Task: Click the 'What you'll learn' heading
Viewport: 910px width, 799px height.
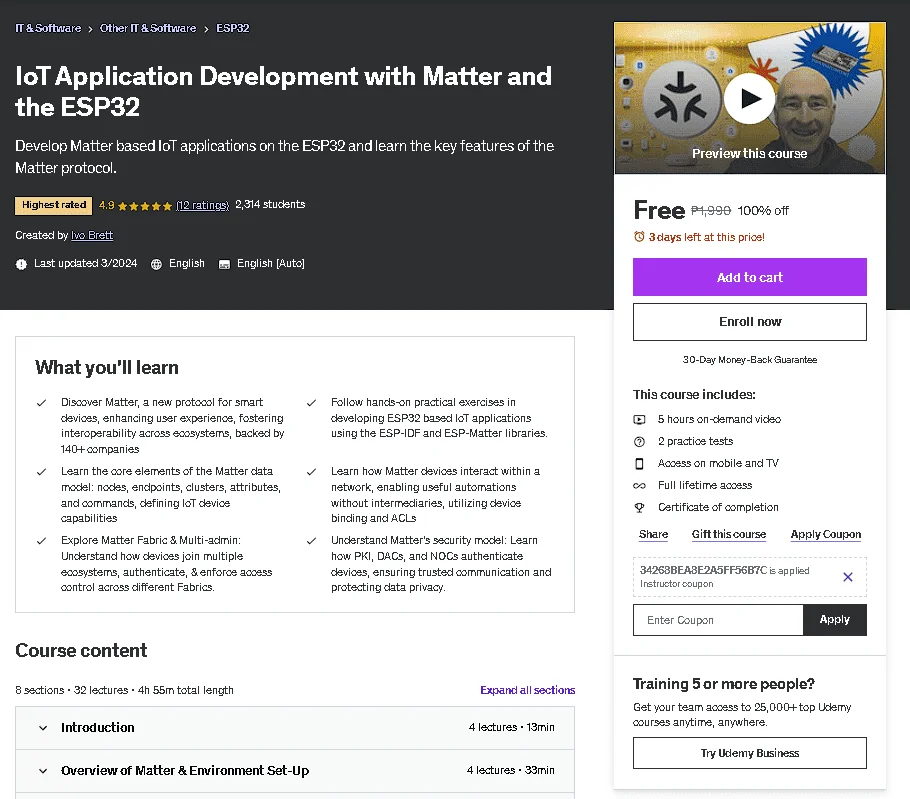Action: coord(107,367)
